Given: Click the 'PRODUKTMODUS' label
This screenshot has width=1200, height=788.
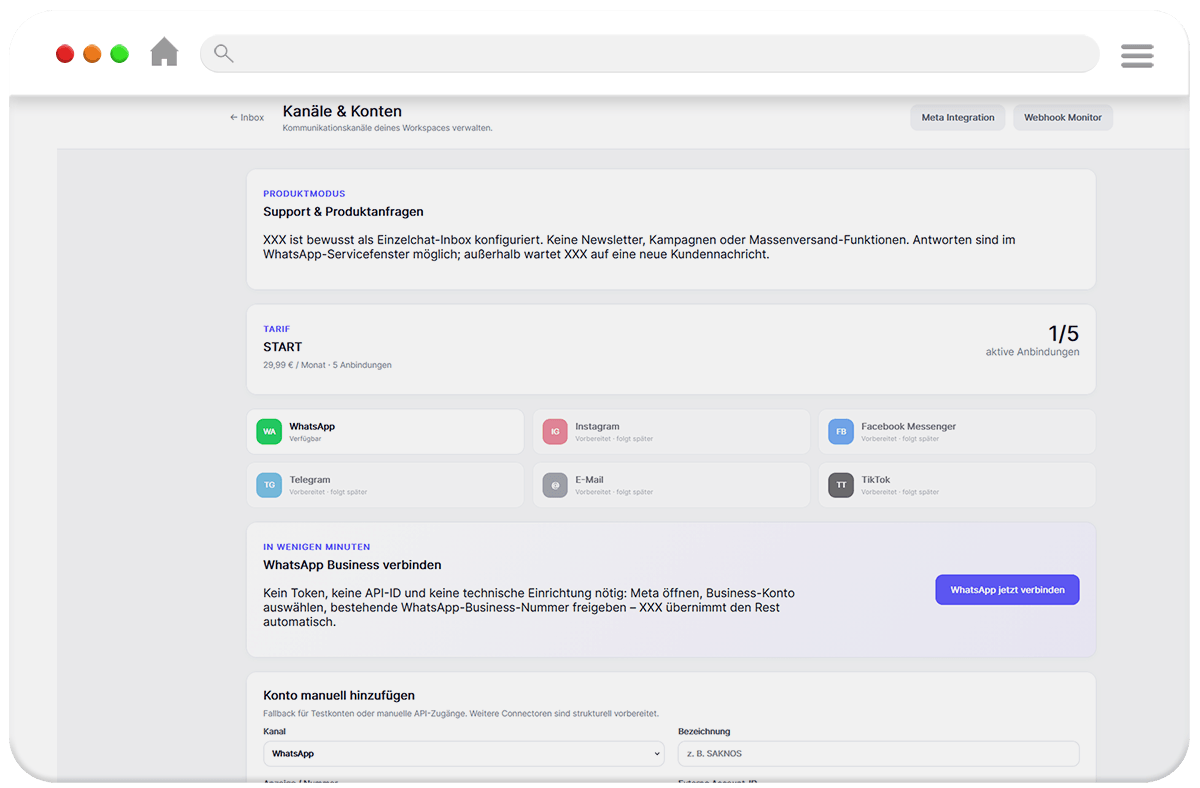Looking at the screenshot, I should 304,194.
